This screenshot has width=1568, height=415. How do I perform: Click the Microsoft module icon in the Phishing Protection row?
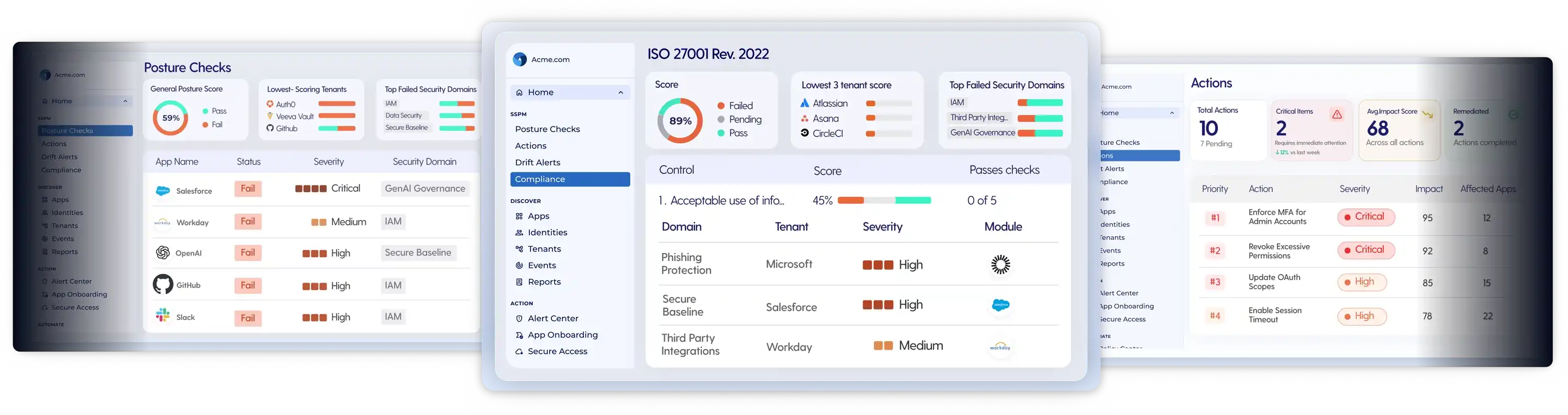pyautogui.click(x=1001, y=264)
